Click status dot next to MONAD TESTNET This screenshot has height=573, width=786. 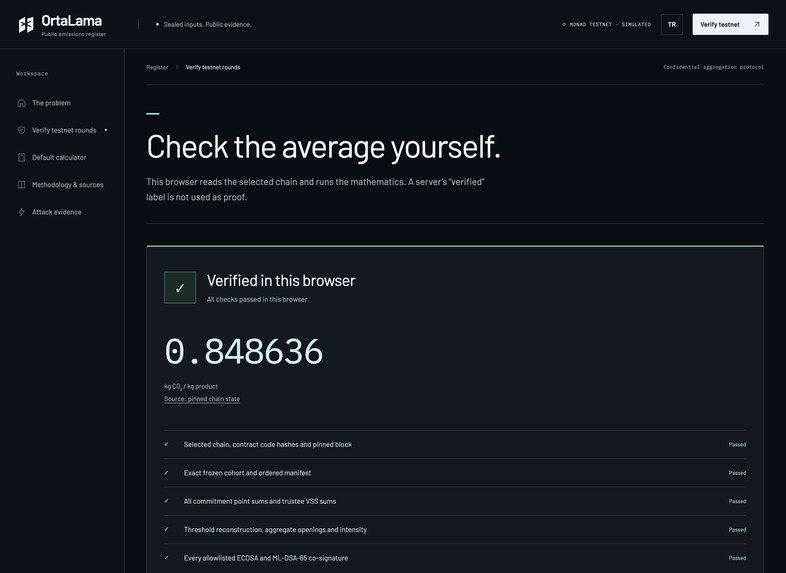tap(564, 24)
